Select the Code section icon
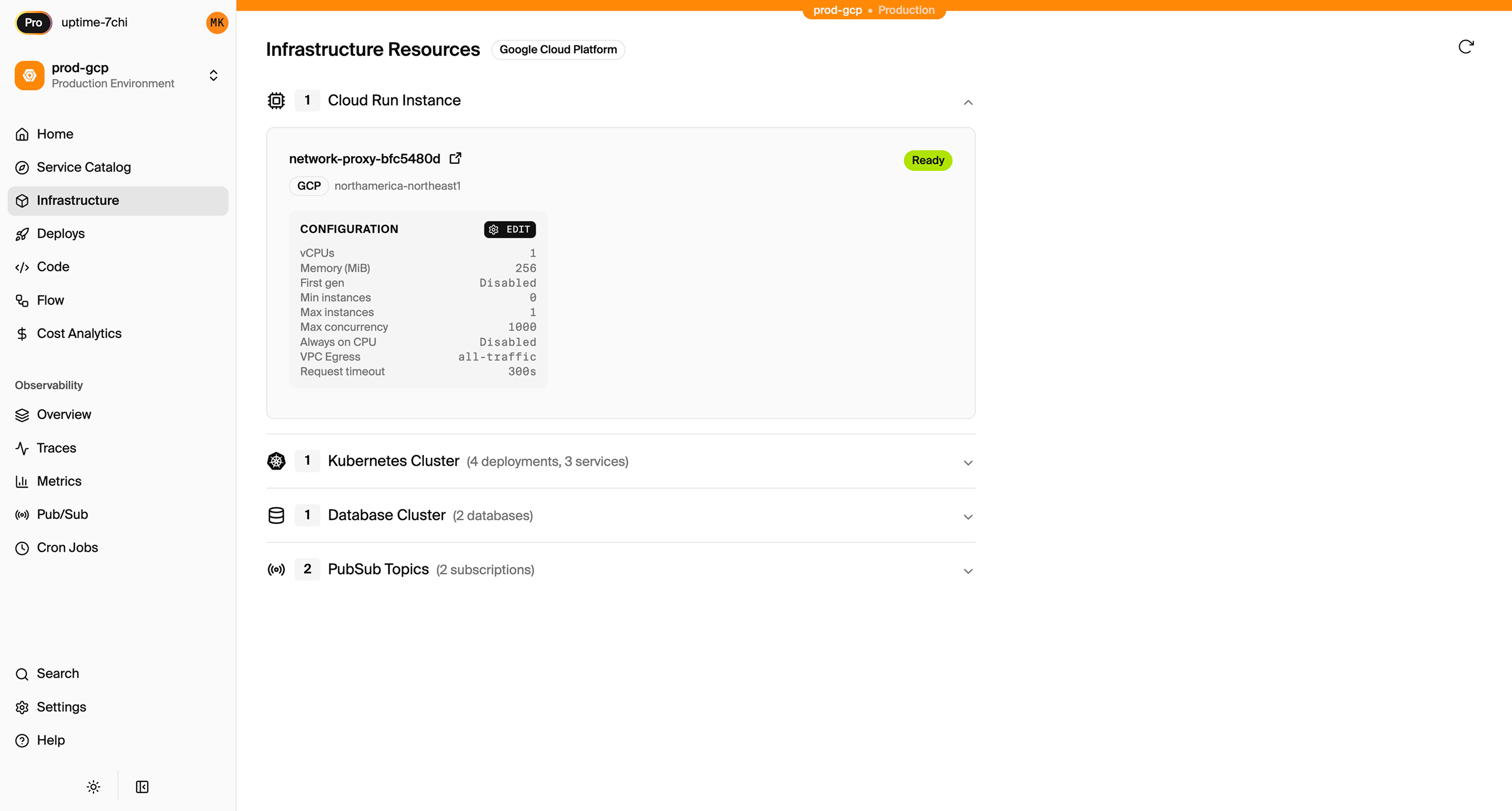This screenshot has height=811, width=1512. click(x=22, y=266)
